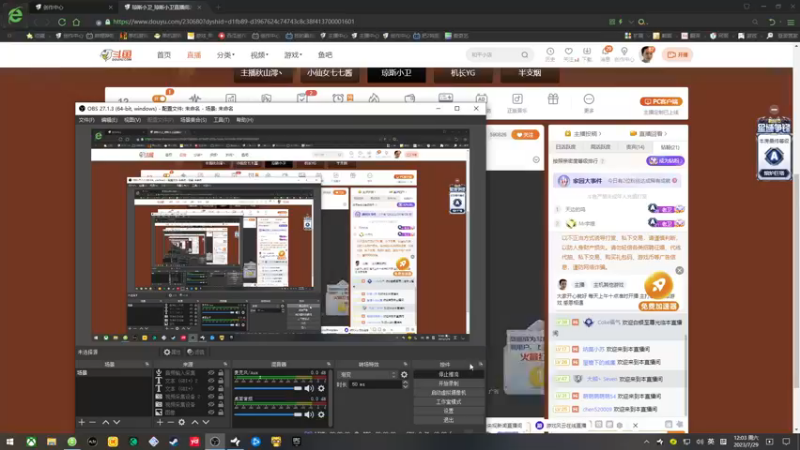Image resolution: width=800 pixels, height=450 pixels.
Task: Adjust desktop audio volume slider
Action: pyautogui.click(x=268, y=414)
